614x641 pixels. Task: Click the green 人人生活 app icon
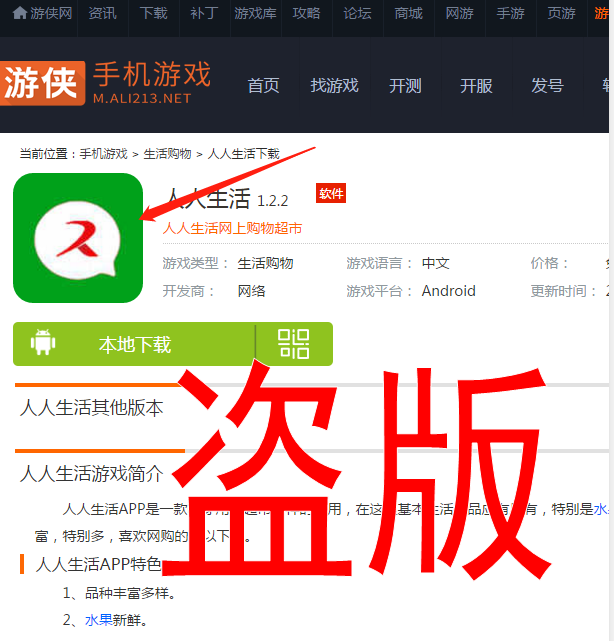pyautogui.click(x=78, y=238)
